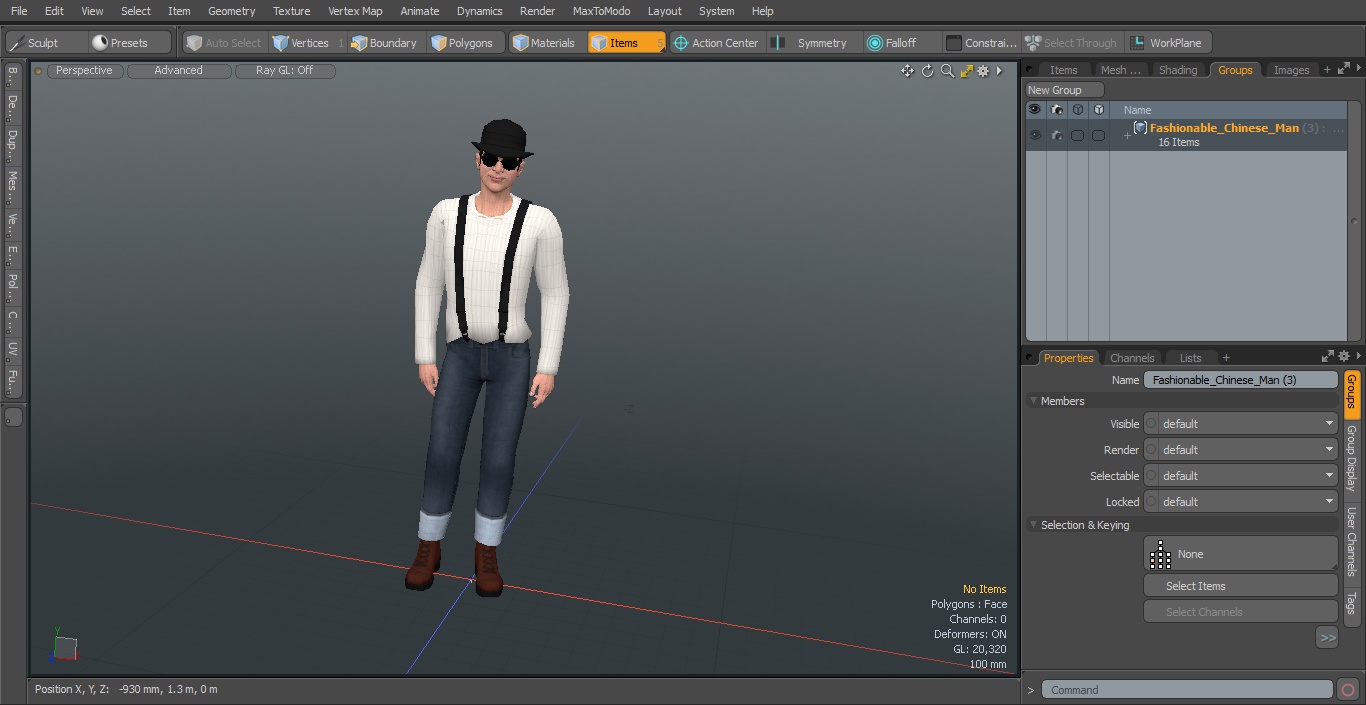Switch to Materials selection mode
This screenshot has width=1366, height=705.
coord(546,43)
